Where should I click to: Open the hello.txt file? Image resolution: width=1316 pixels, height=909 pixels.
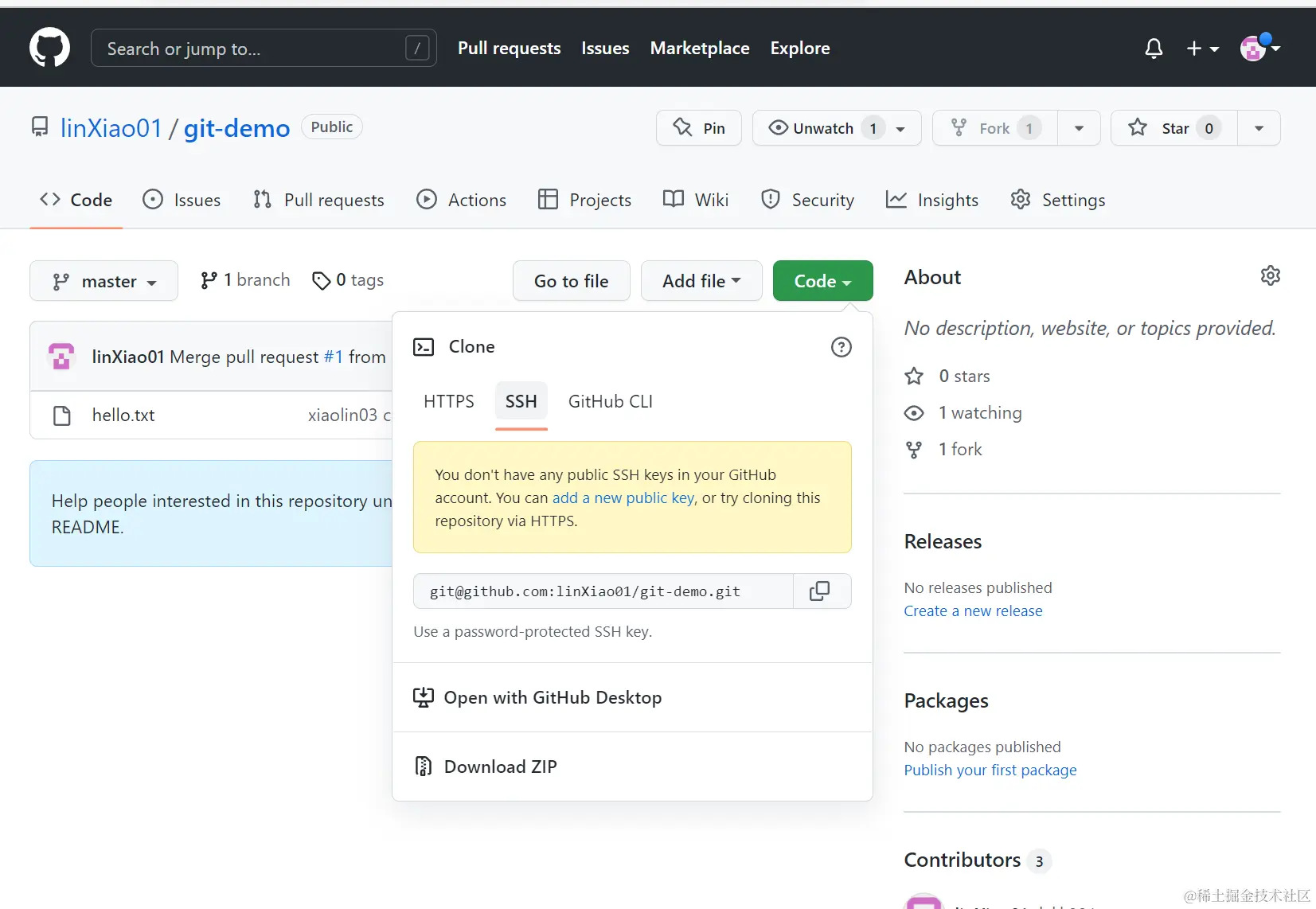(x=123, y=415)
